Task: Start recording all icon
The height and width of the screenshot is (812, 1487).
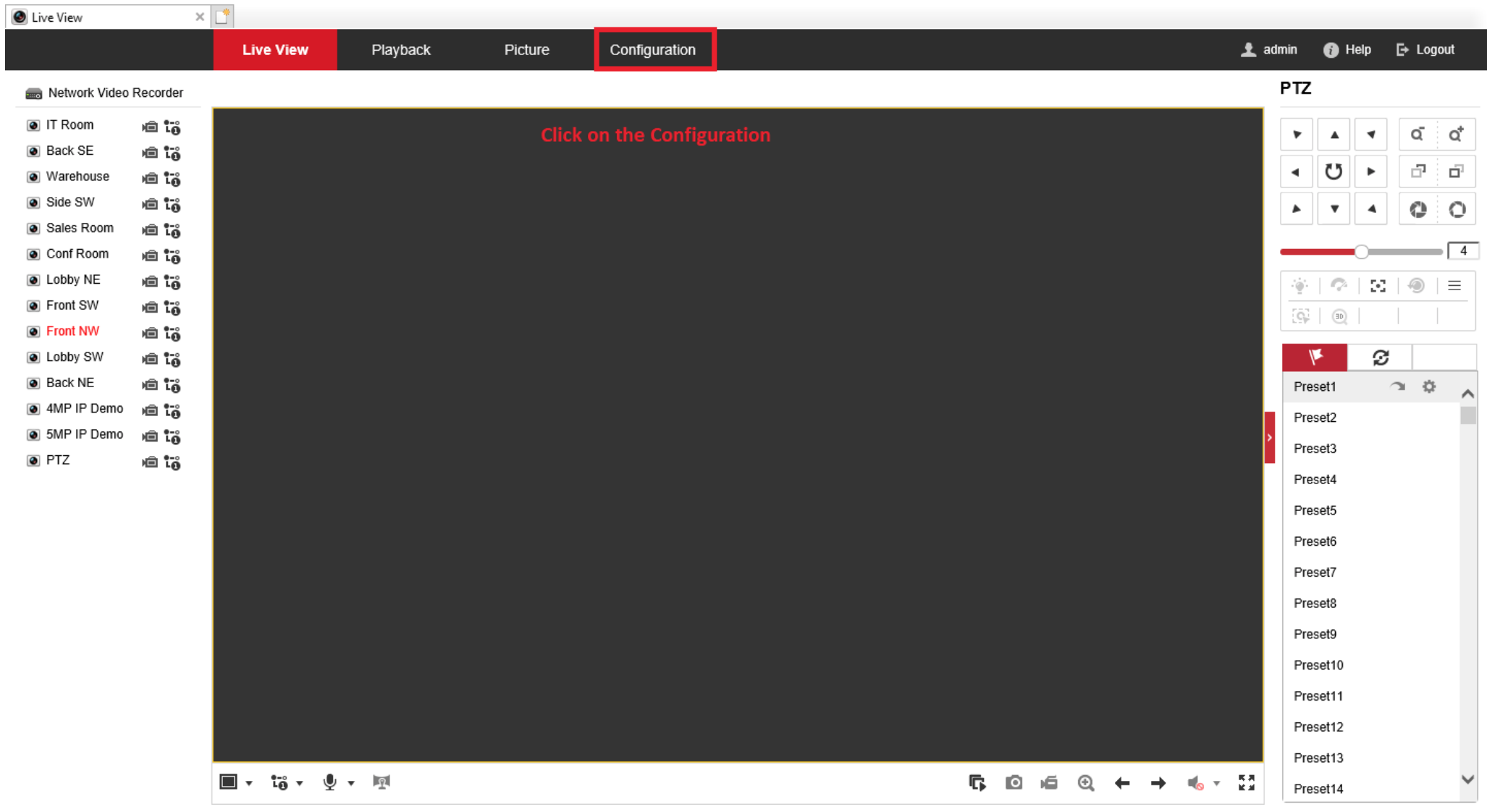Action: [1049, 782]
